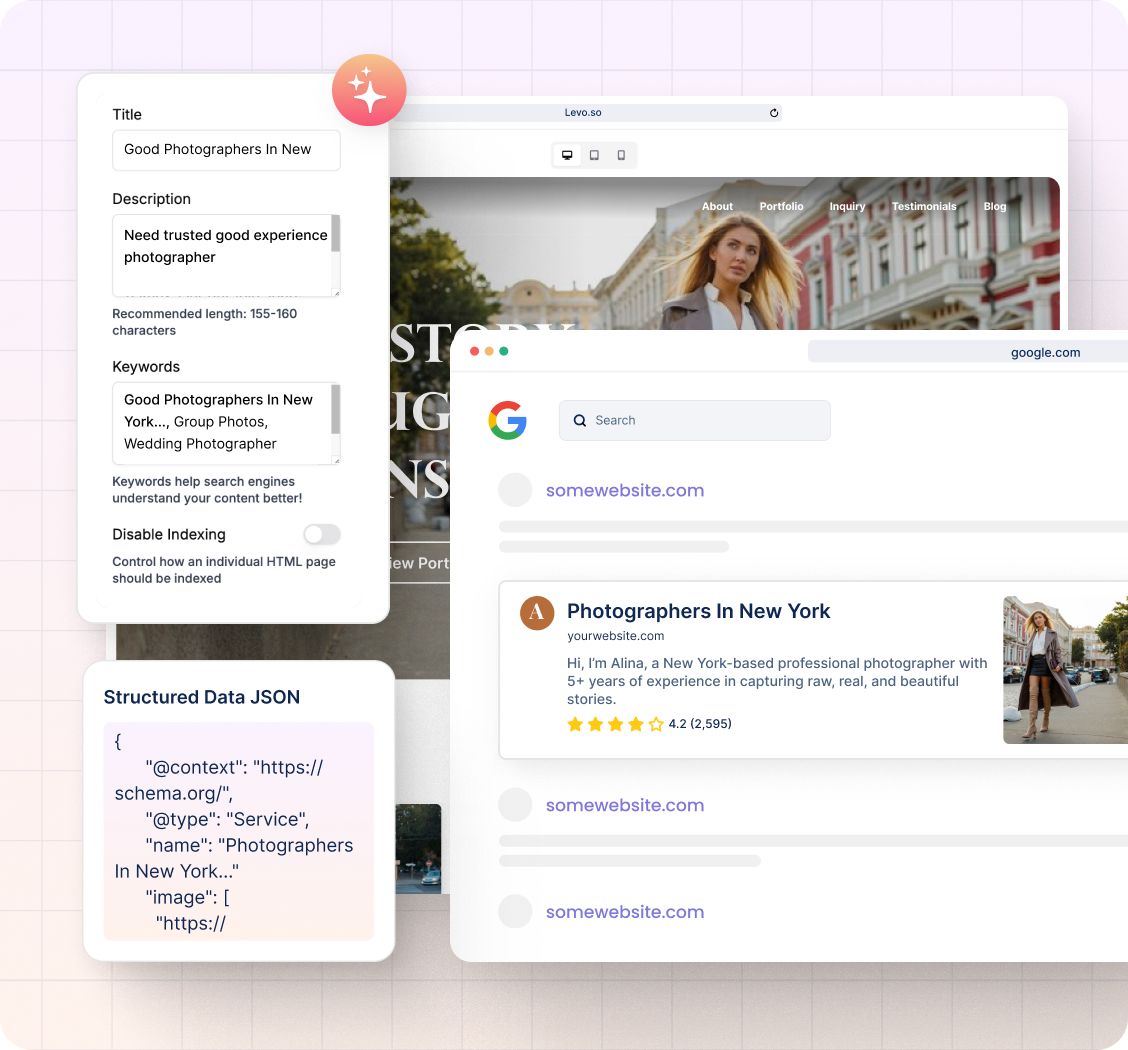Image resolution: width=1128 pixels, height=1050 pixels.
Task: Open the first somewebsite.com result link
Action: click(624, 490)
